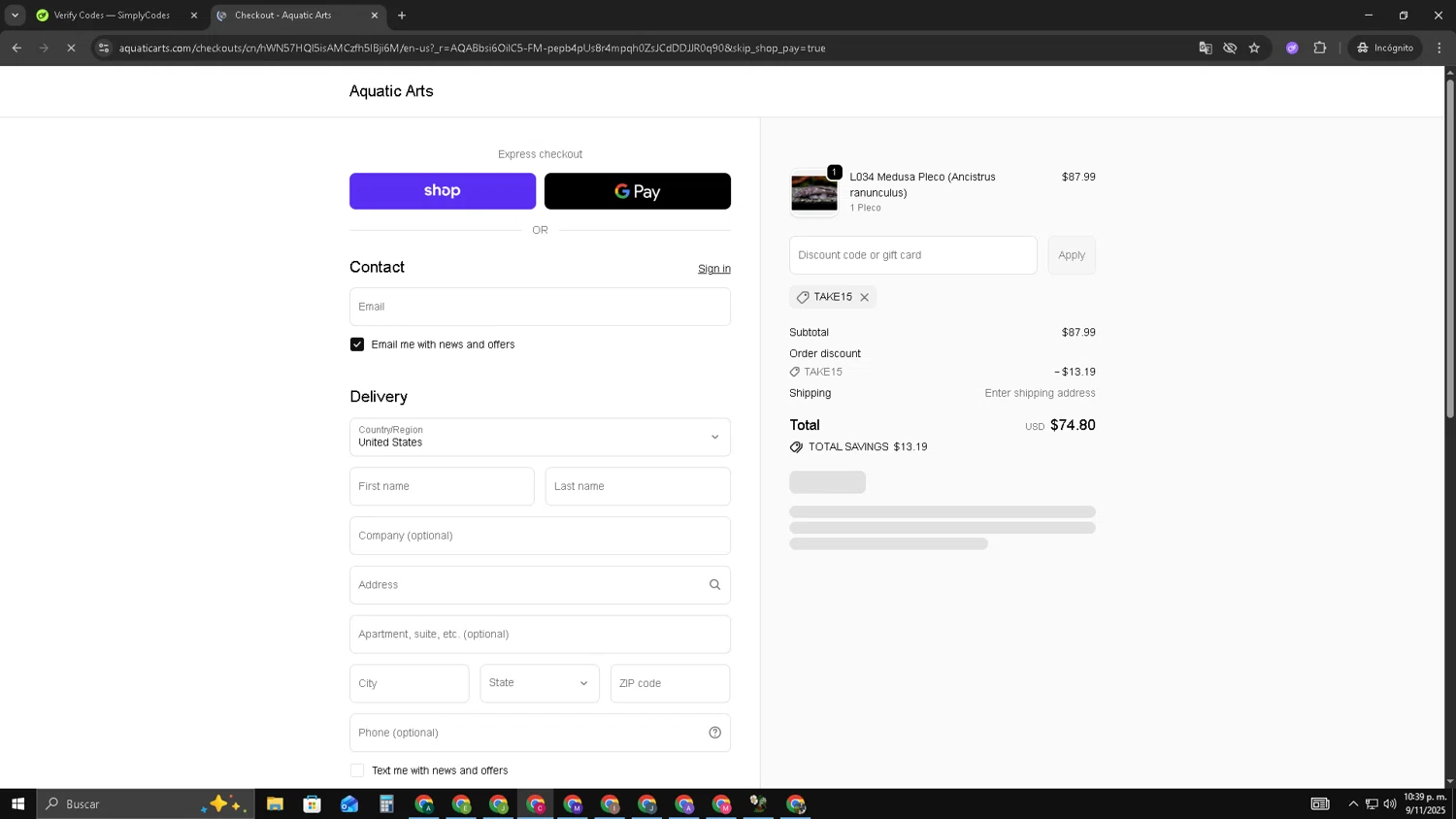Click the Company (optional) field

pyautogui.click(x=540, y=536)
